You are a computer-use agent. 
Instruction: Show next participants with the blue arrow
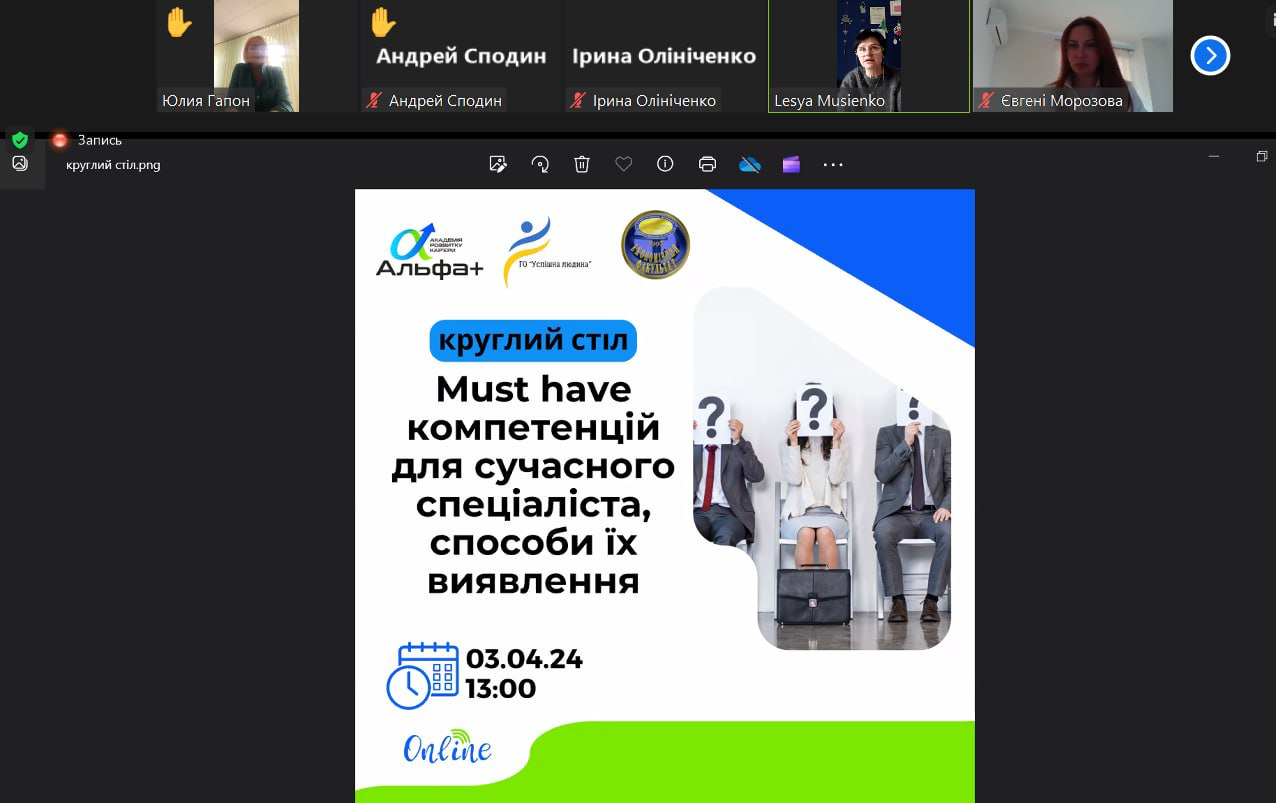coord(1210,56)
